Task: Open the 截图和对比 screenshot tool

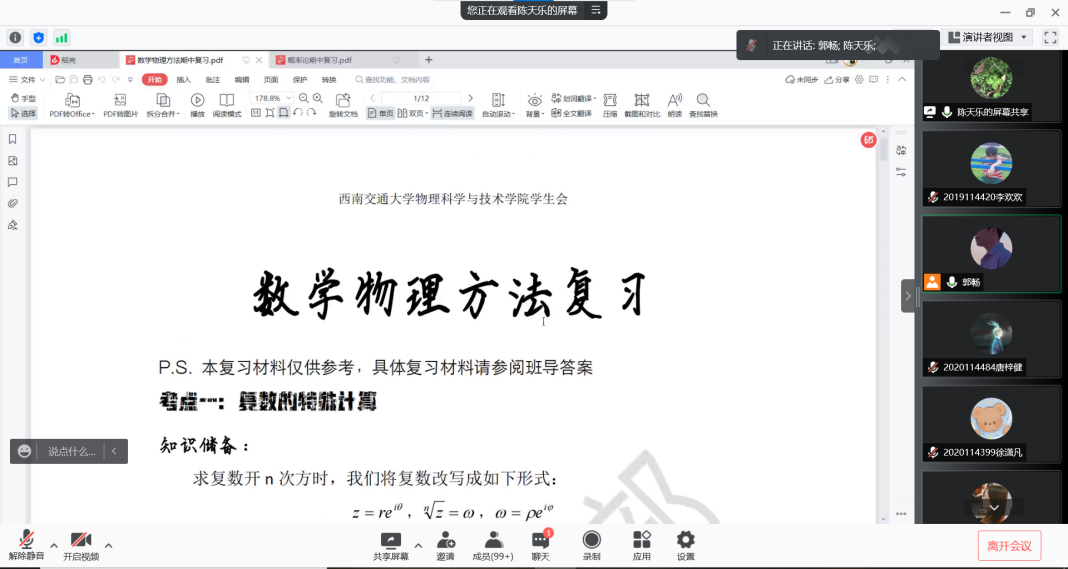Action: (641, 100)
